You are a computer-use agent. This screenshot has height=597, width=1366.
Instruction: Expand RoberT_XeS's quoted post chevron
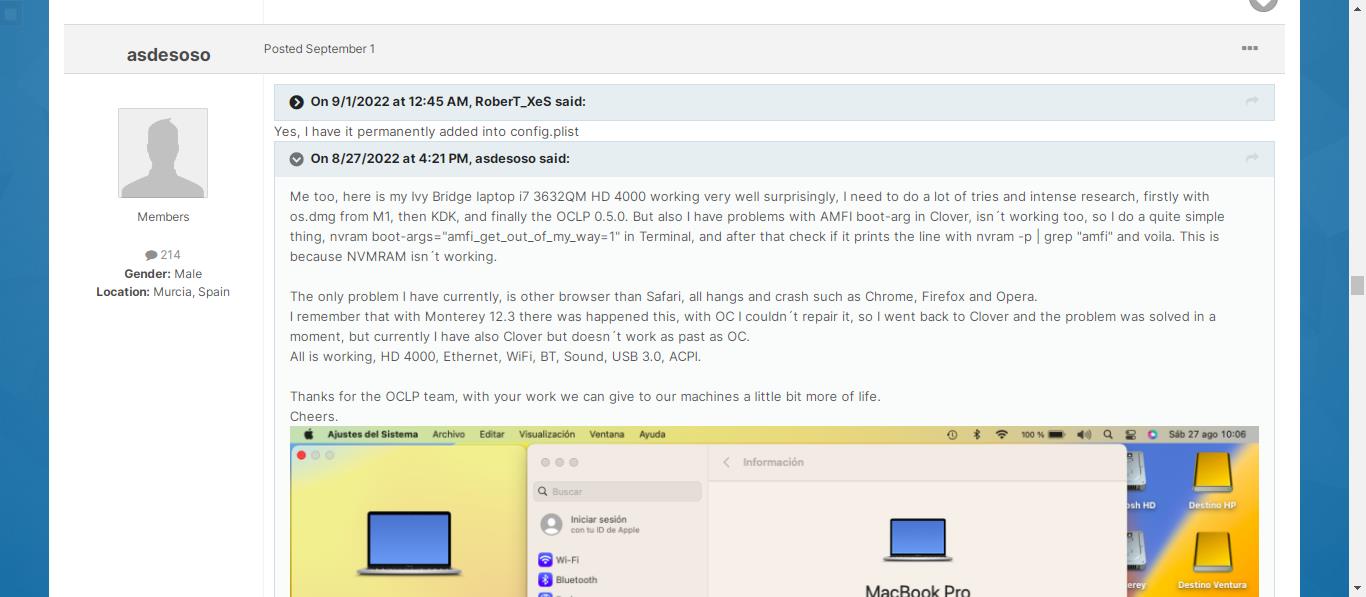(295, 101)
